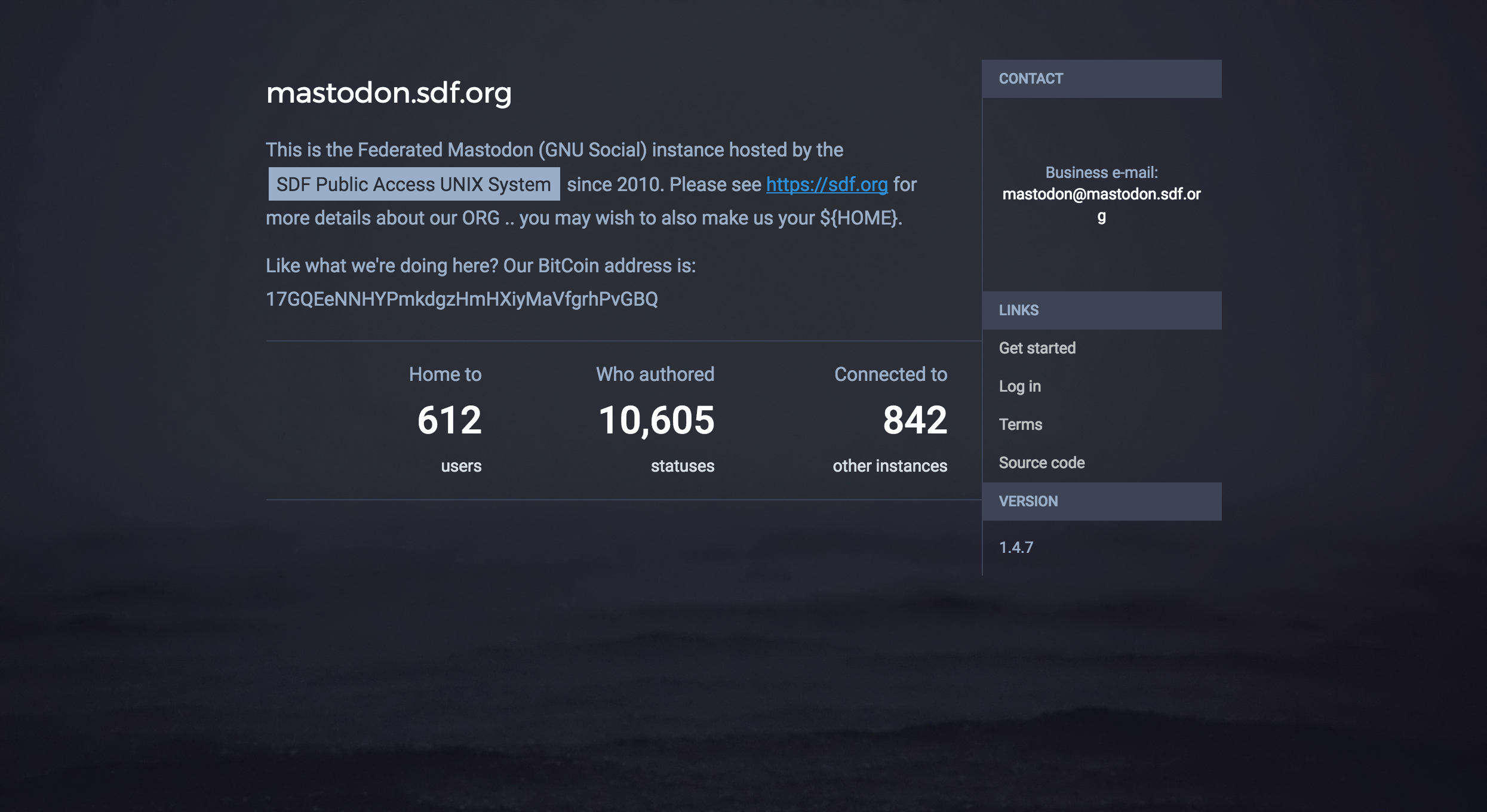1487x812 pixels.
Task: Click the 612 users count
Action: (449, 420)
